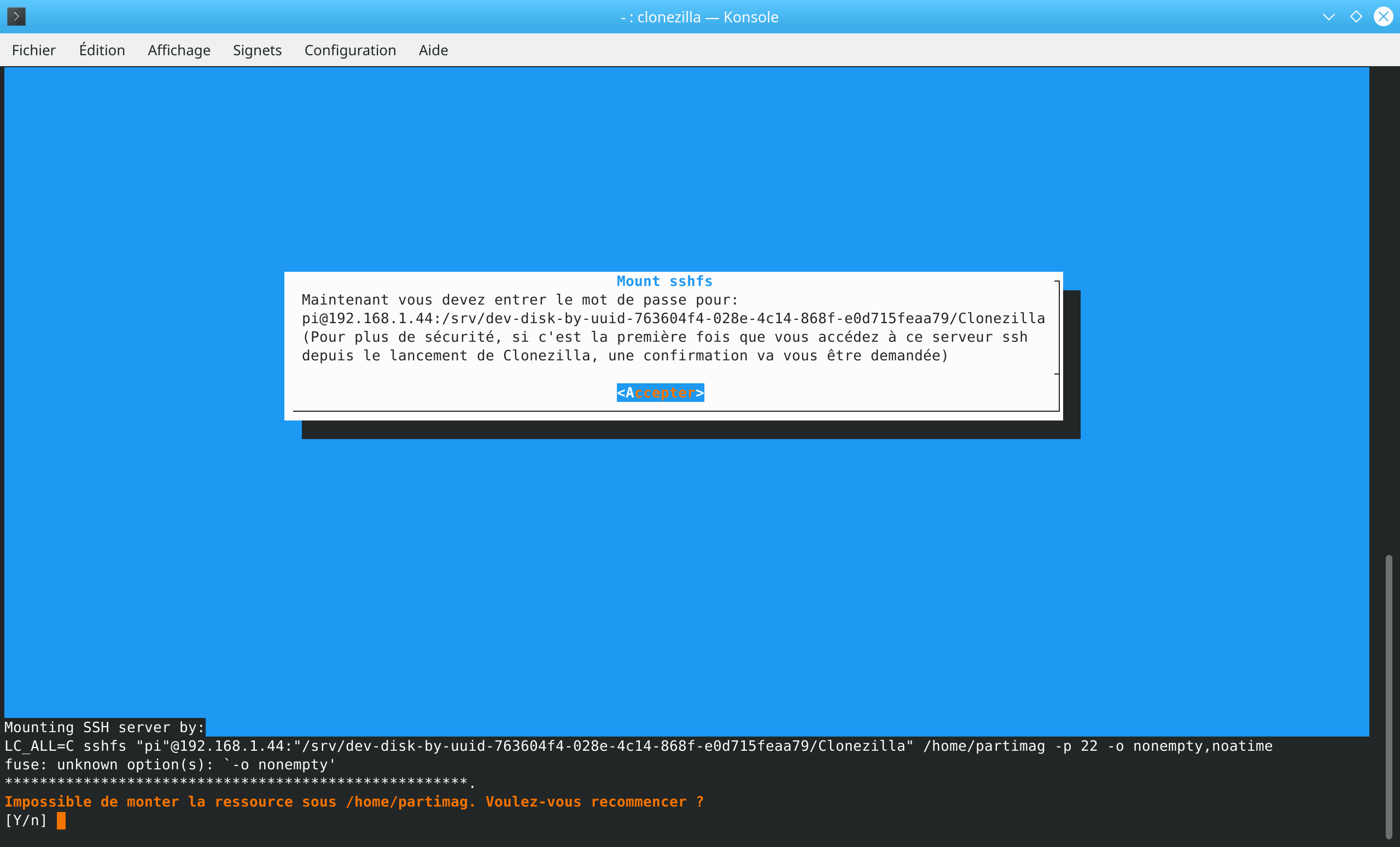This screenshot has width=1400, height=847.
Task: Open the Signets menu
Action: click(x=257, y=50)
